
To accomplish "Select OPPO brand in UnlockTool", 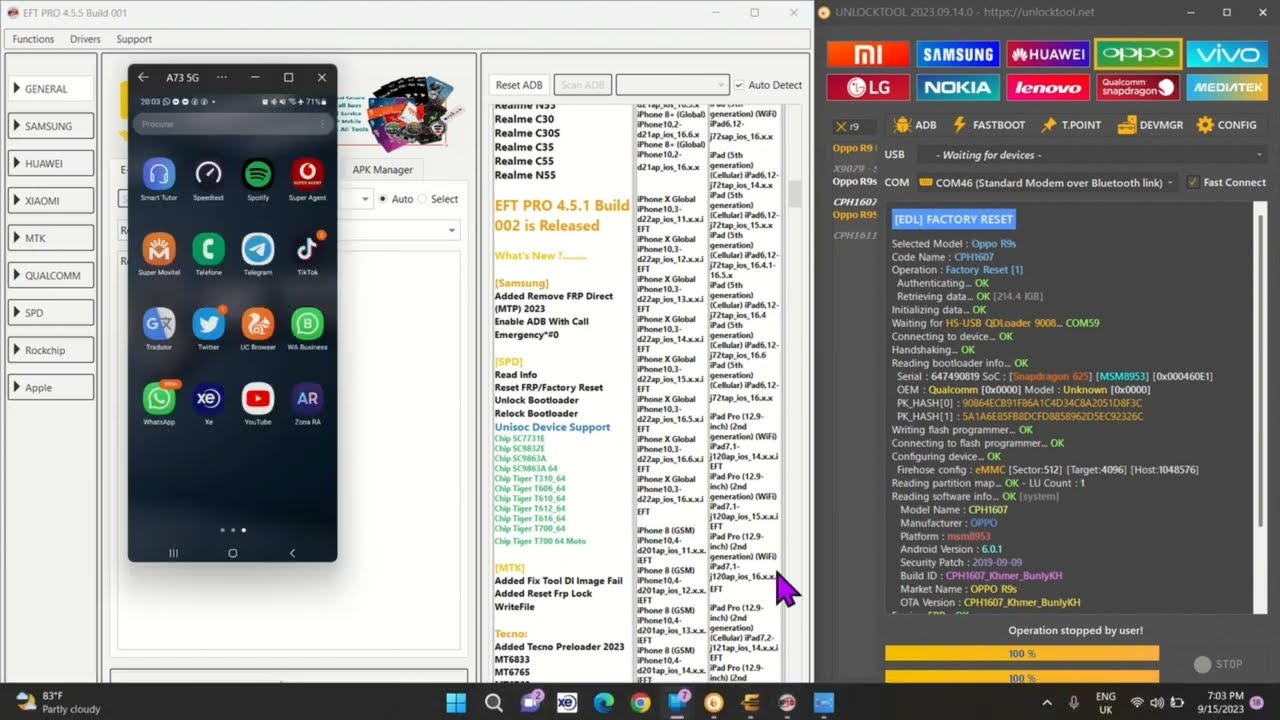I will (x=1138, y=54).
